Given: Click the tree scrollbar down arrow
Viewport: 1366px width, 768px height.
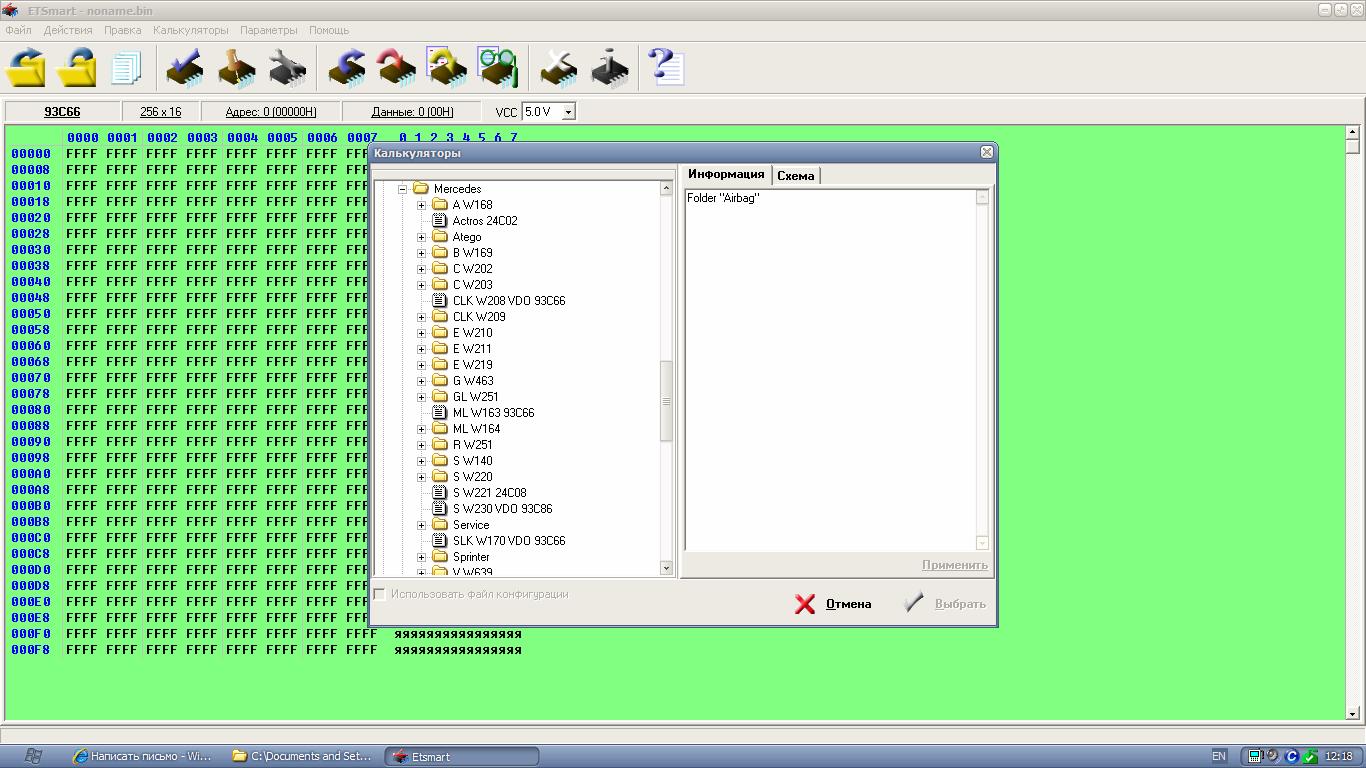Looking at the screenshot, I should click(667, 568).
